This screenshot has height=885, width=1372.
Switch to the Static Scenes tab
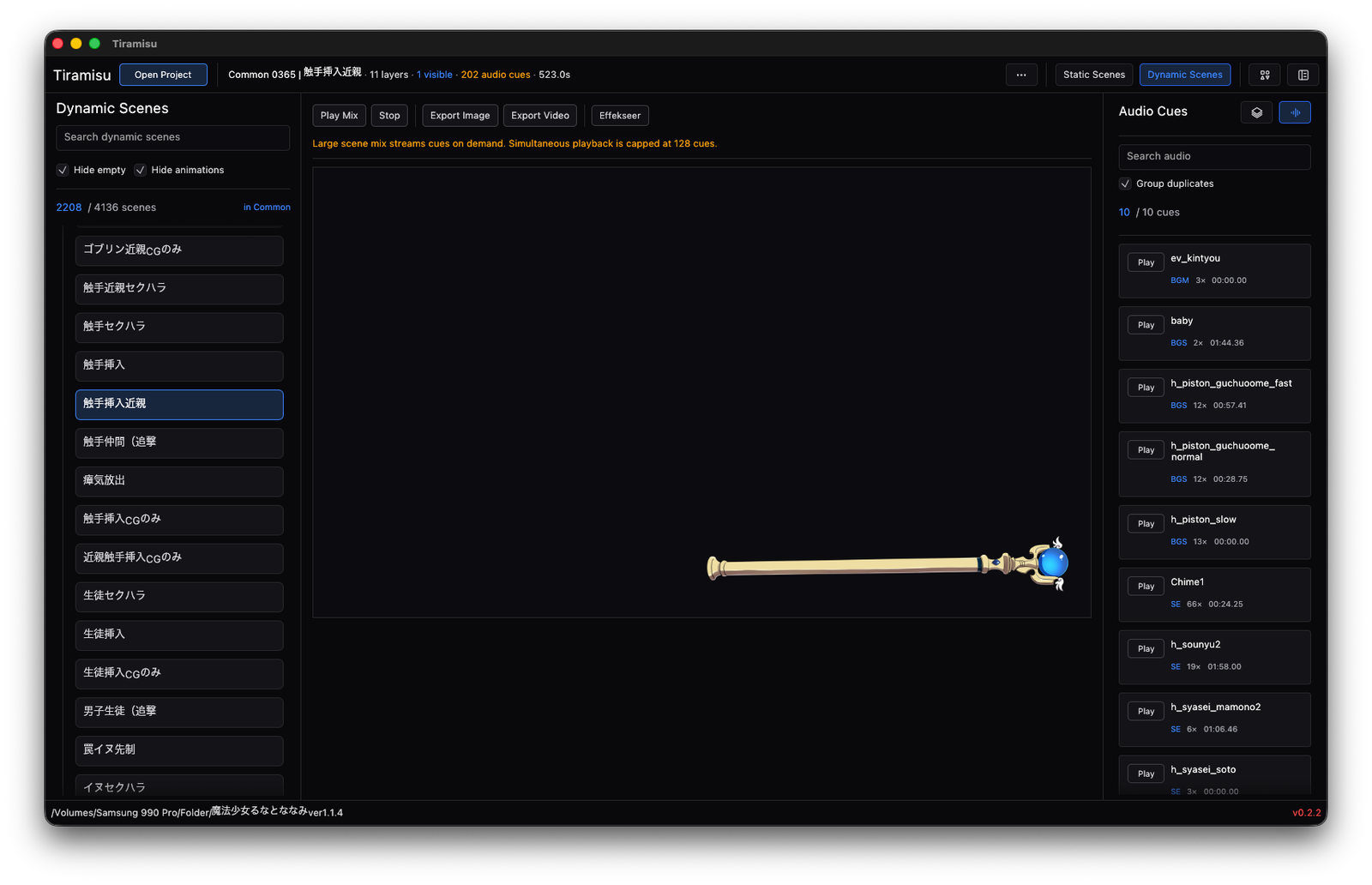(x=1094, y=75)
